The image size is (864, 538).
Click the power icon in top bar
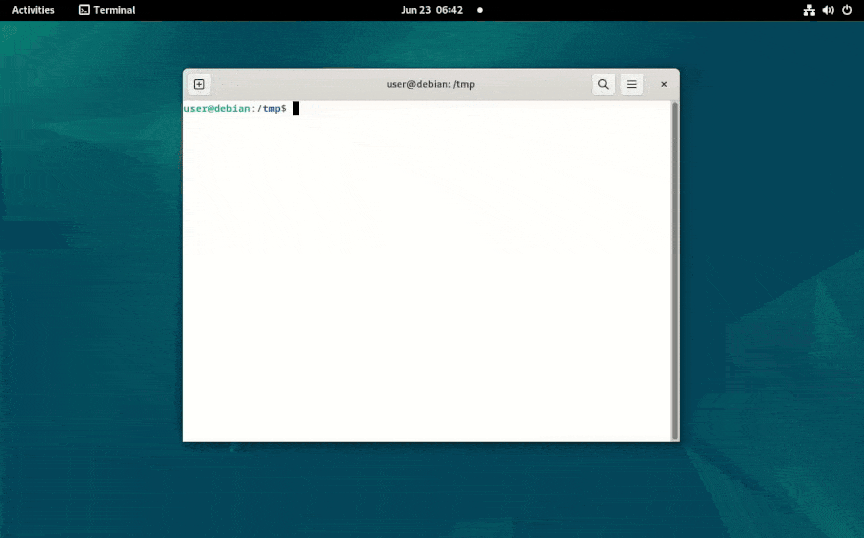847,10
